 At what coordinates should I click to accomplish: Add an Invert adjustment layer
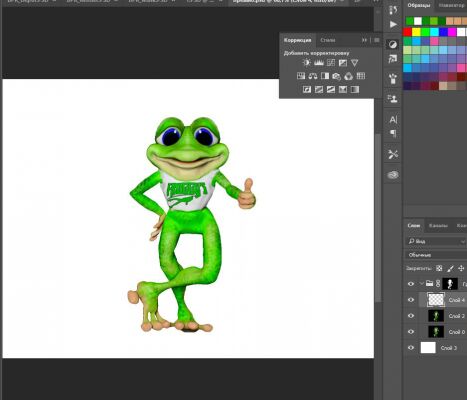[x=307, y=89]
